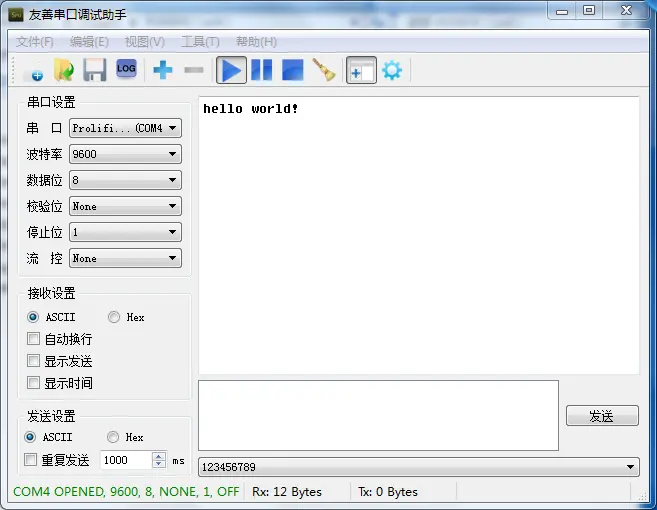Open the serial port COM4 dropdown

pos(125,128)
